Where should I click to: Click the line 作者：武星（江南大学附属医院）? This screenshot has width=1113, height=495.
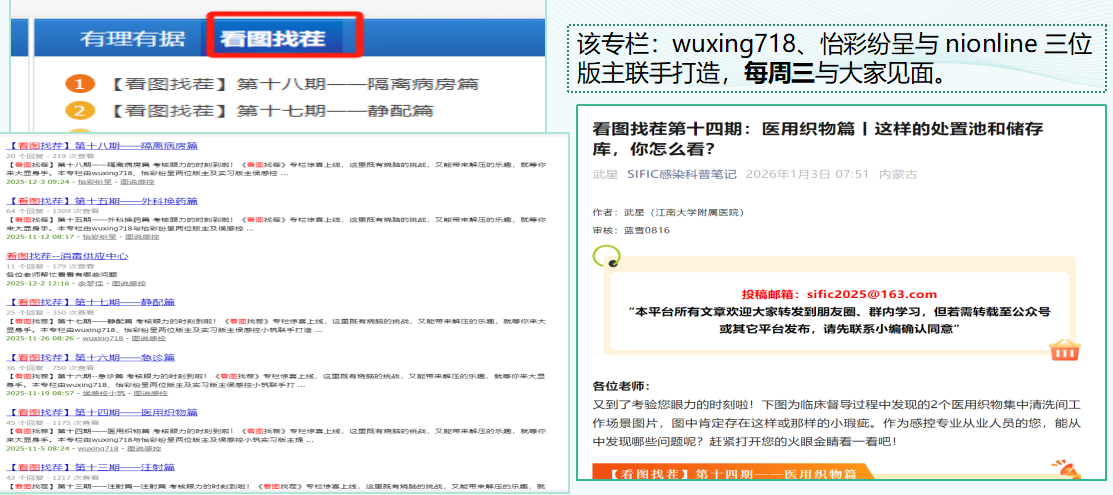click(x=669, y=212)
